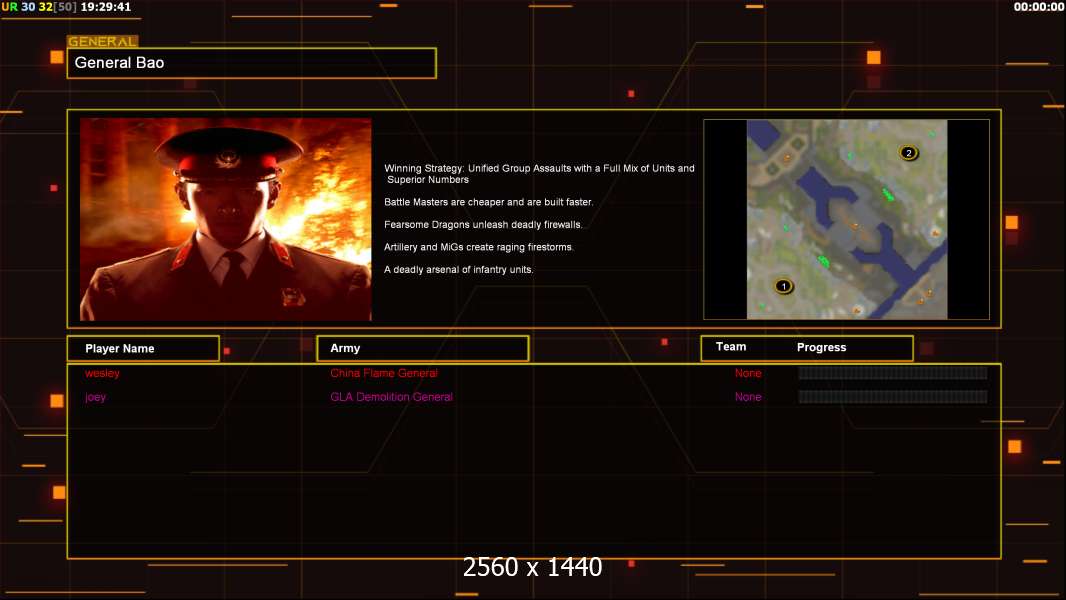Viewport: 1066px width, 600px height.
Task: Click Artillery and MiGs firestorms line
Action: pyautogui.click(x=479, y=247)
